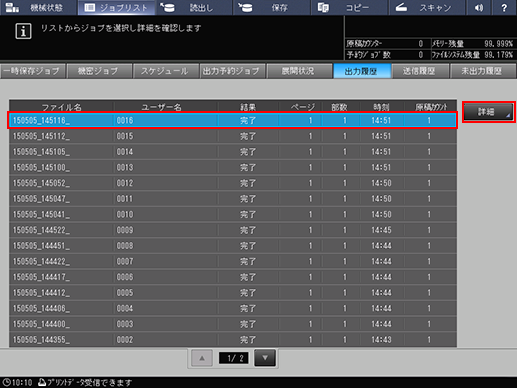Screen dimensions: 517x388
Task: Click the ファイルシステム残量 99.179% readout
Action: point(473,55)
